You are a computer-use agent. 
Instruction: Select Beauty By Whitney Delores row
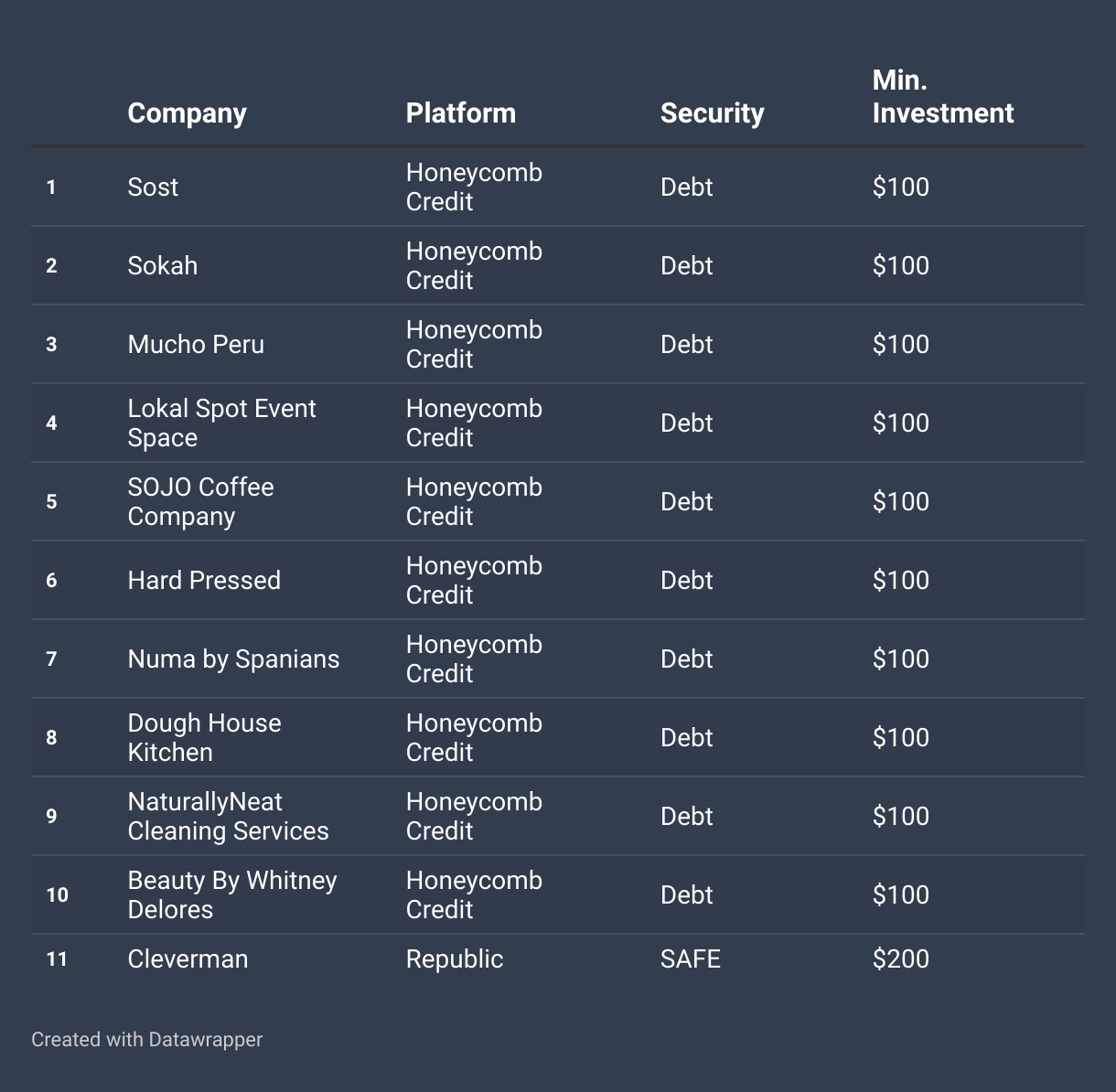pyautogui.click(x=558, y=894)
